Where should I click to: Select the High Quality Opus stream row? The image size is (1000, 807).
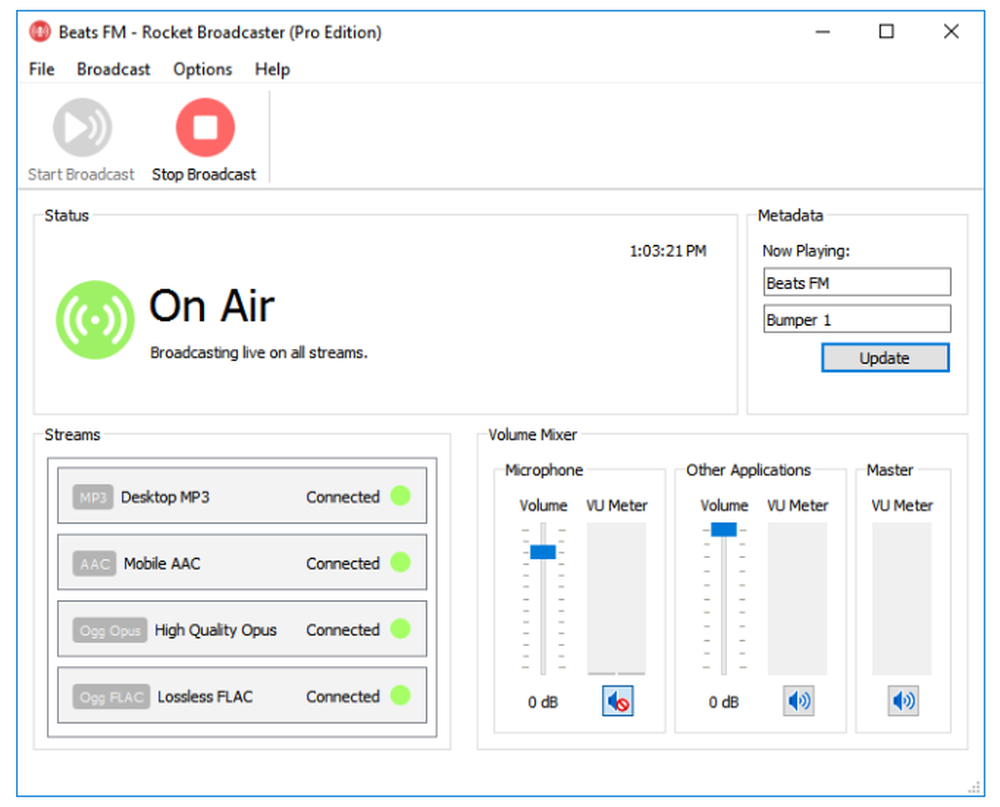(x=242, y=629)
